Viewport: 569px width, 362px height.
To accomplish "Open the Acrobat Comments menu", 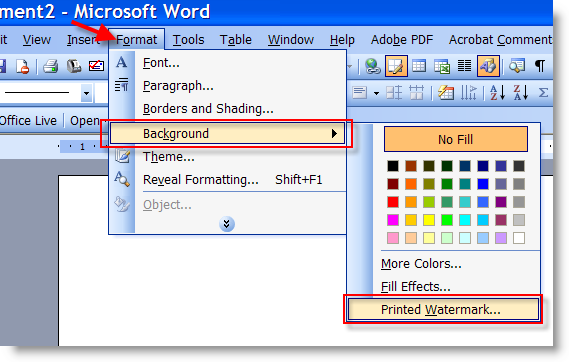I will click(x=500, y=40).
